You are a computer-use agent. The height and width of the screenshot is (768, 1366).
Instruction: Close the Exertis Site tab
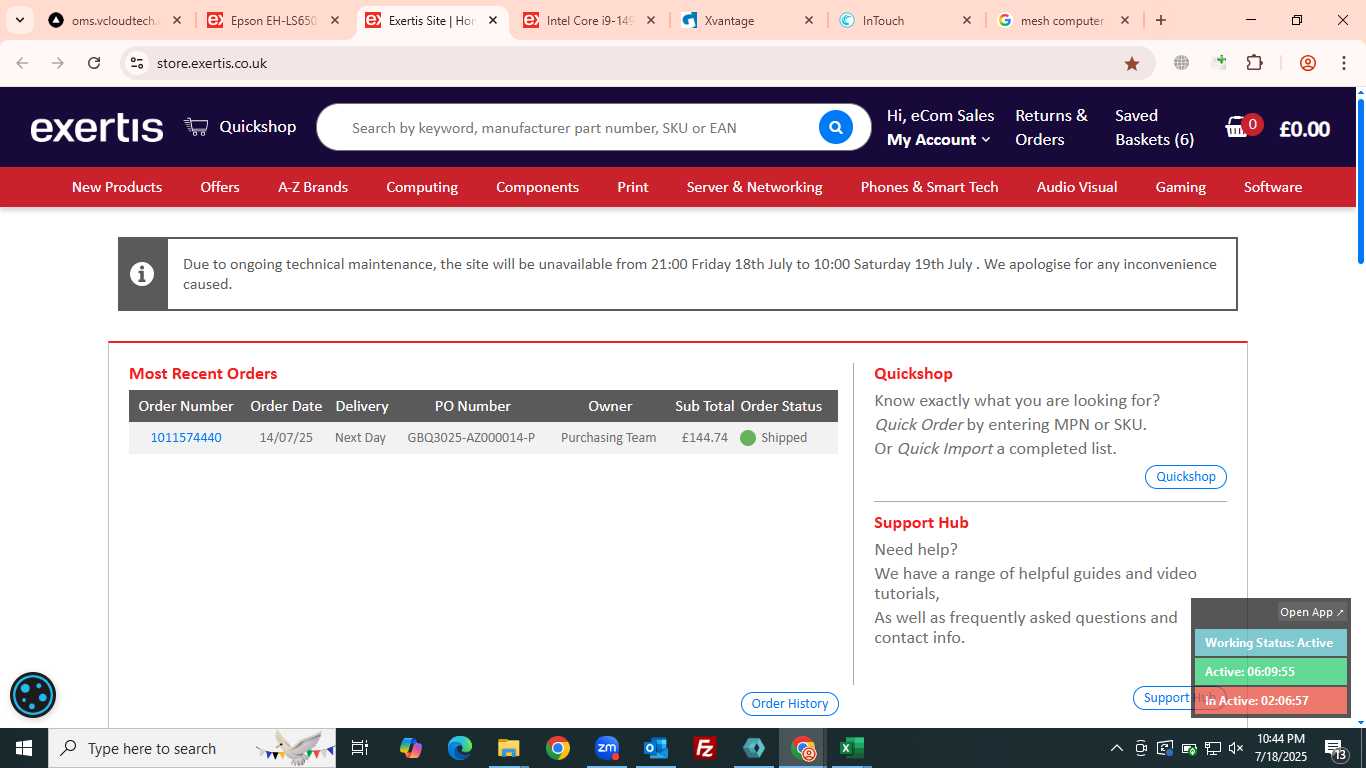493,20
